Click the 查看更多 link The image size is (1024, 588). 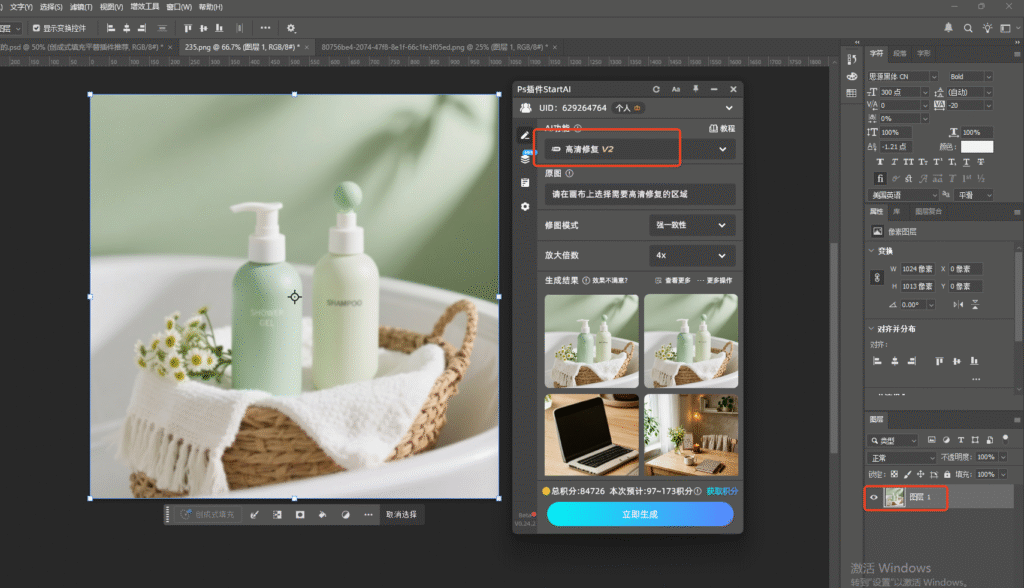(673, 280)
